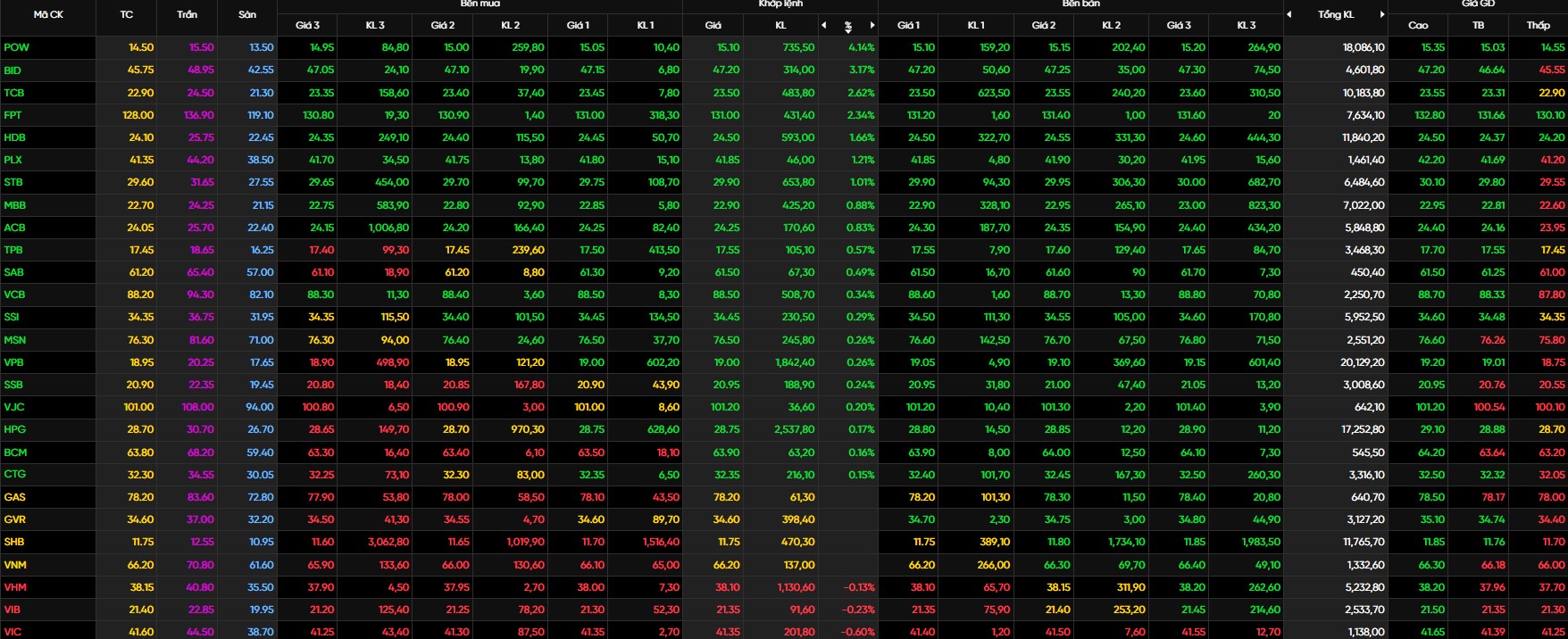Sort by the TC reference price header
This screenshot has height=639, width=1568.
point(127,14)
